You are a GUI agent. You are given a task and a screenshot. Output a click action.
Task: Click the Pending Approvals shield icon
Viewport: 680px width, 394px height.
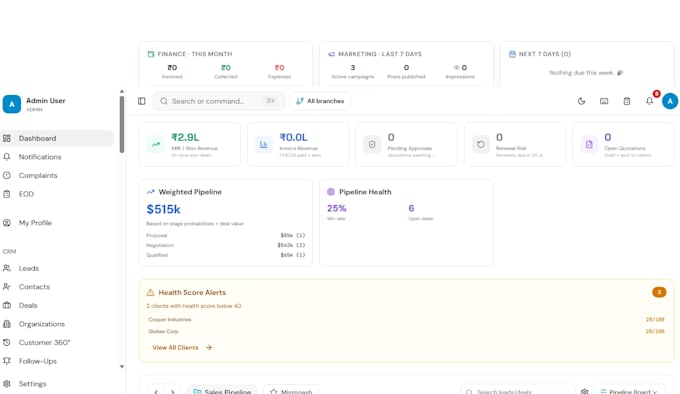click(372, 144)
